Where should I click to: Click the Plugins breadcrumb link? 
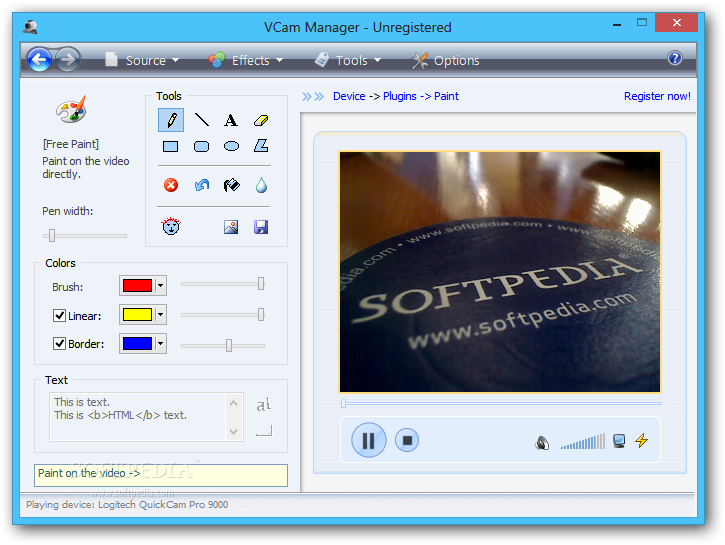click(x=400, y=96)
